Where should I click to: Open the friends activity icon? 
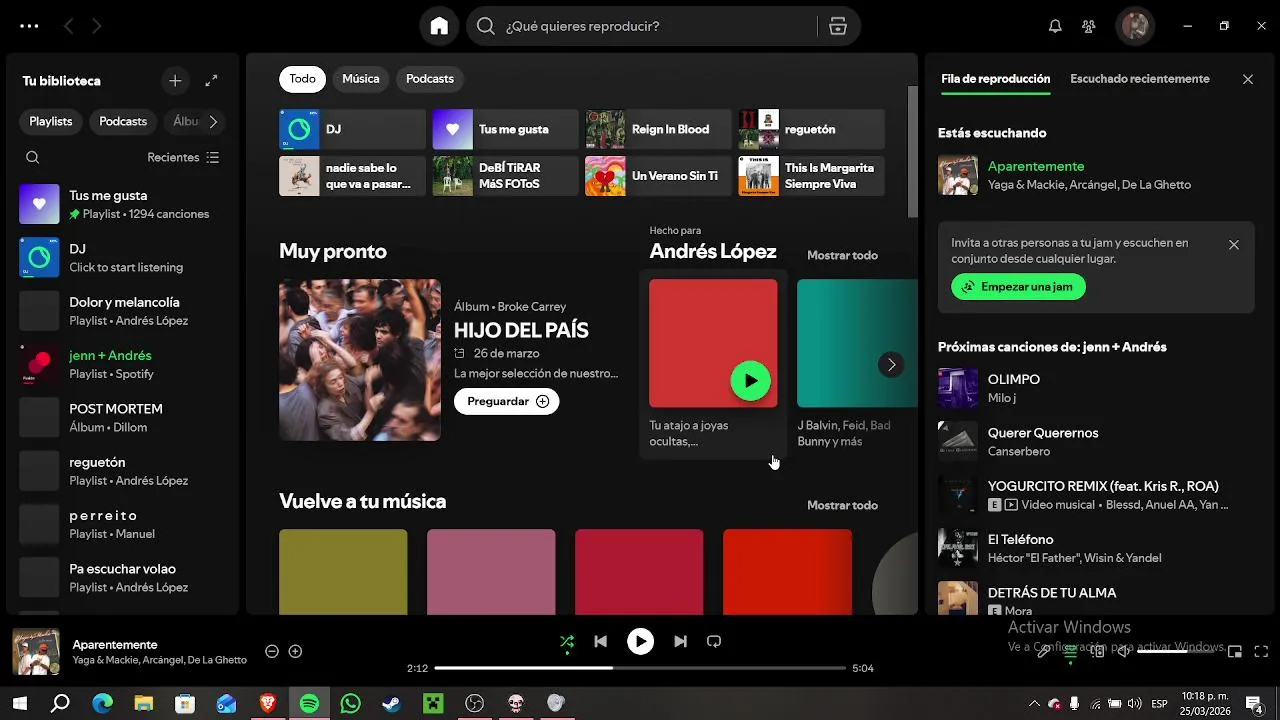click(x=1089, y=26)
